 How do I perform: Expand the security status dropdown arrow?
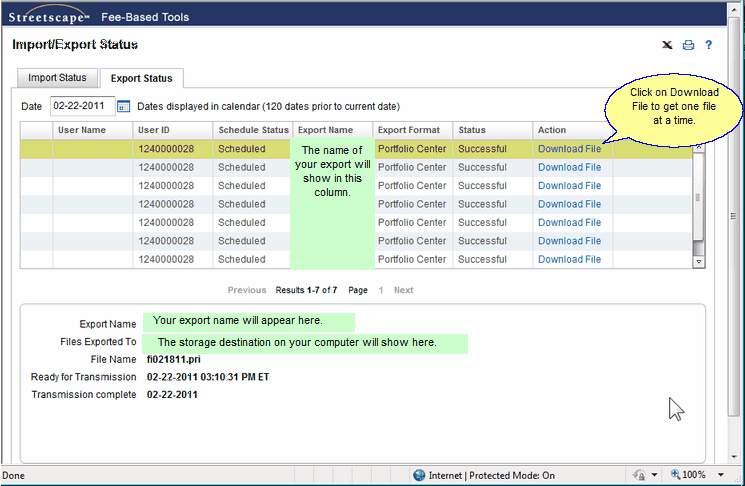(x=654, y=476)
